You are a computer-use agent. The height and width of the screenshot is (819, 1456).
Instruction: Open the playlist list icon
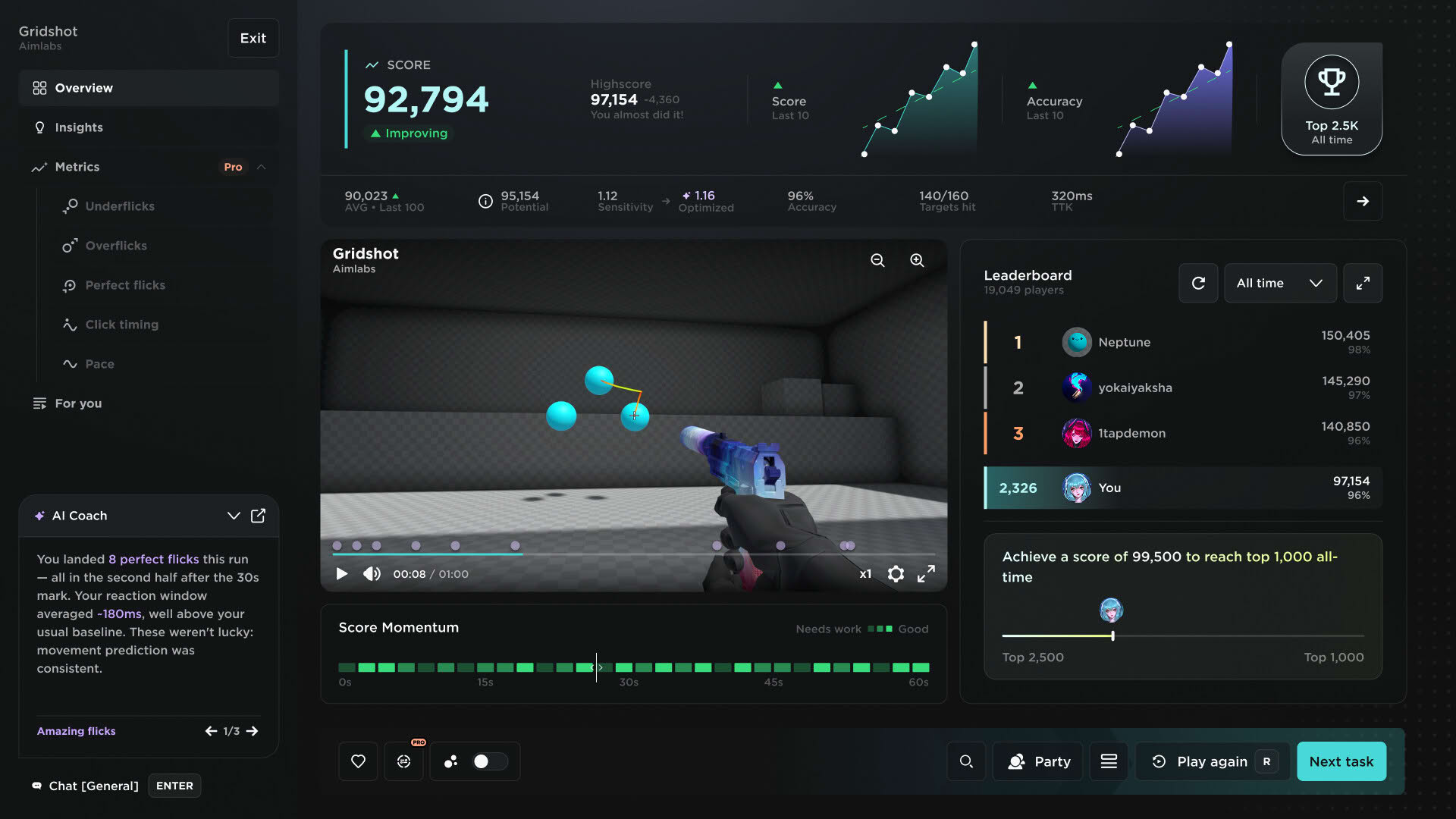[x=1109, y=761]
